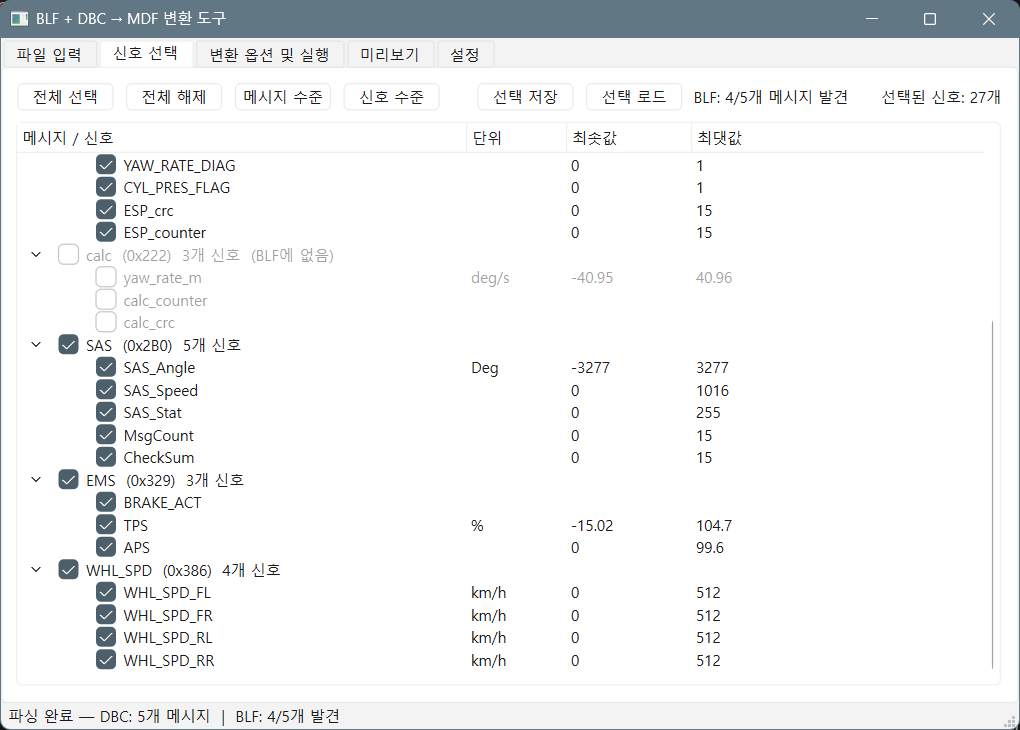This screenshot has height=730, width=1020.
Task: Click the 선택된 신호: 27개 label
Action: click(941, 97)
